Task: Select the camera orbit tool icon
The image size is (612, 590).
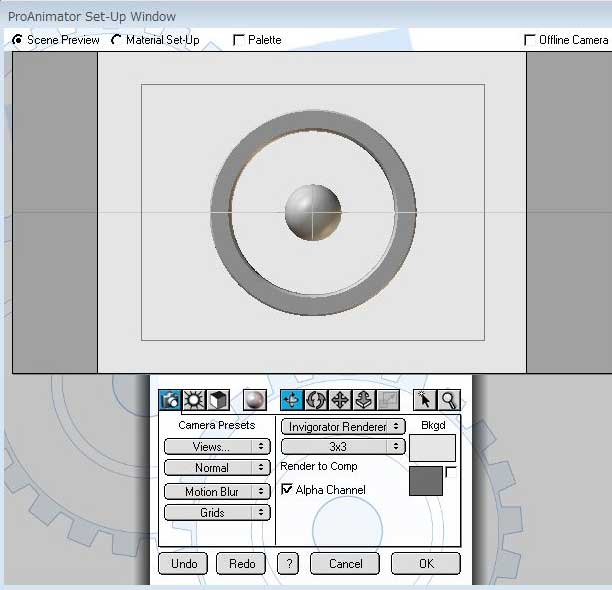Action: [x=292, y=400]
